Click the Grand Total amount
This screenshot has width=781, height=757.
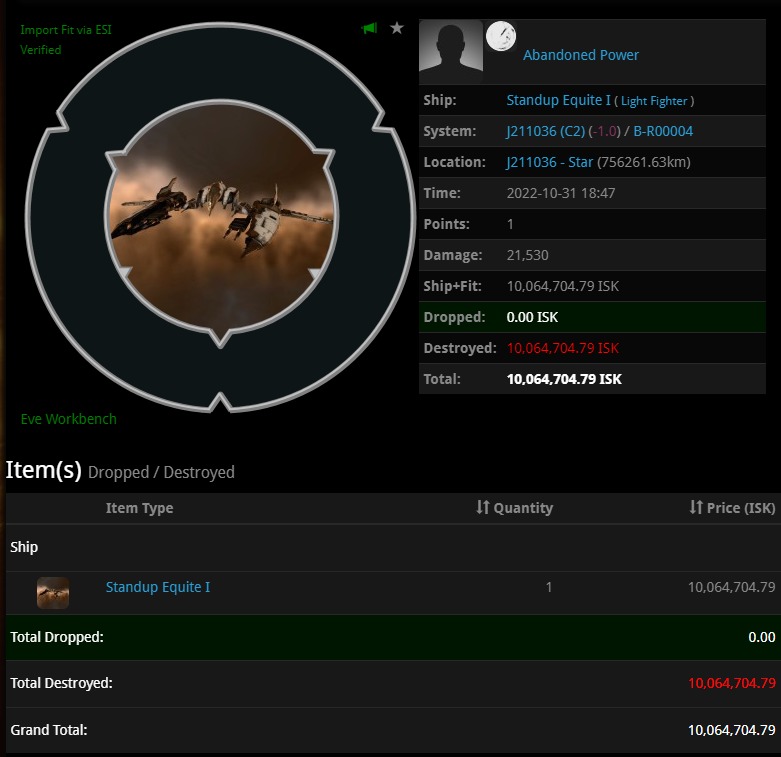tap(732, 730)
